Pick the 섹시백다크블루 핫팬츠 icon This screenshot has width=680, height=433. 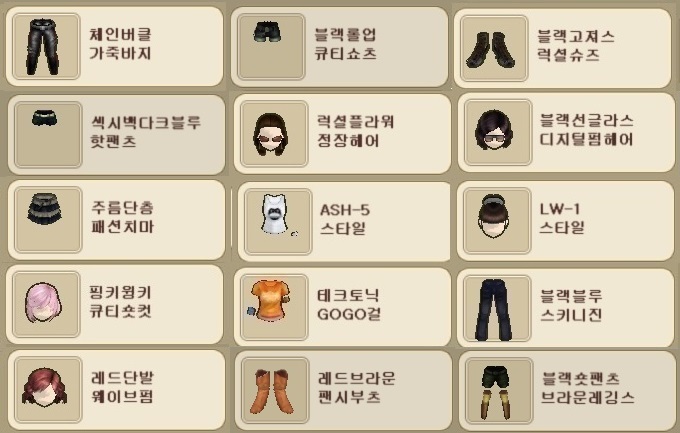(48, 135)
